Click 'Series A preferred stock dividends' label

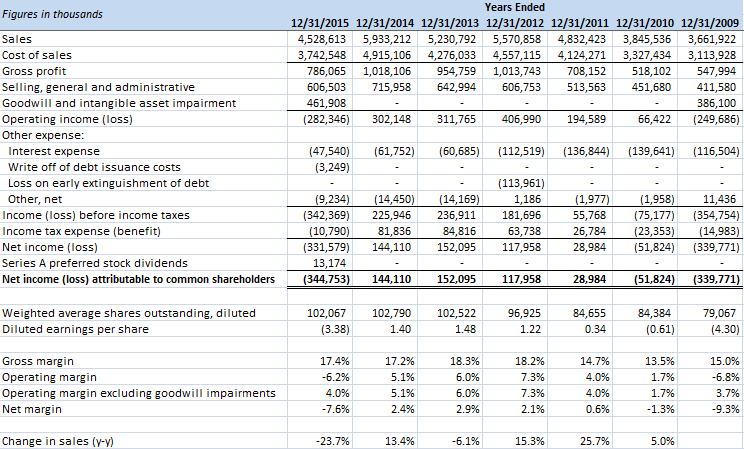(x=95, y=263)
